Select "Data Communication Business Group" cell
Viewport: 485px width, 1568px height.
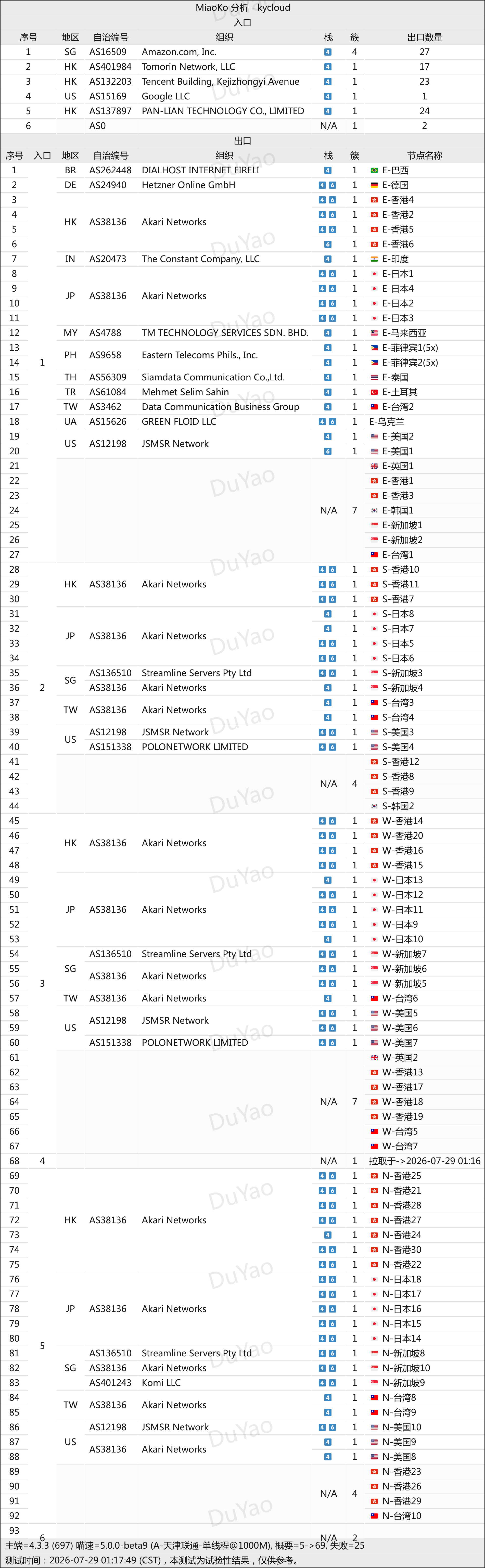click(220, 407)
